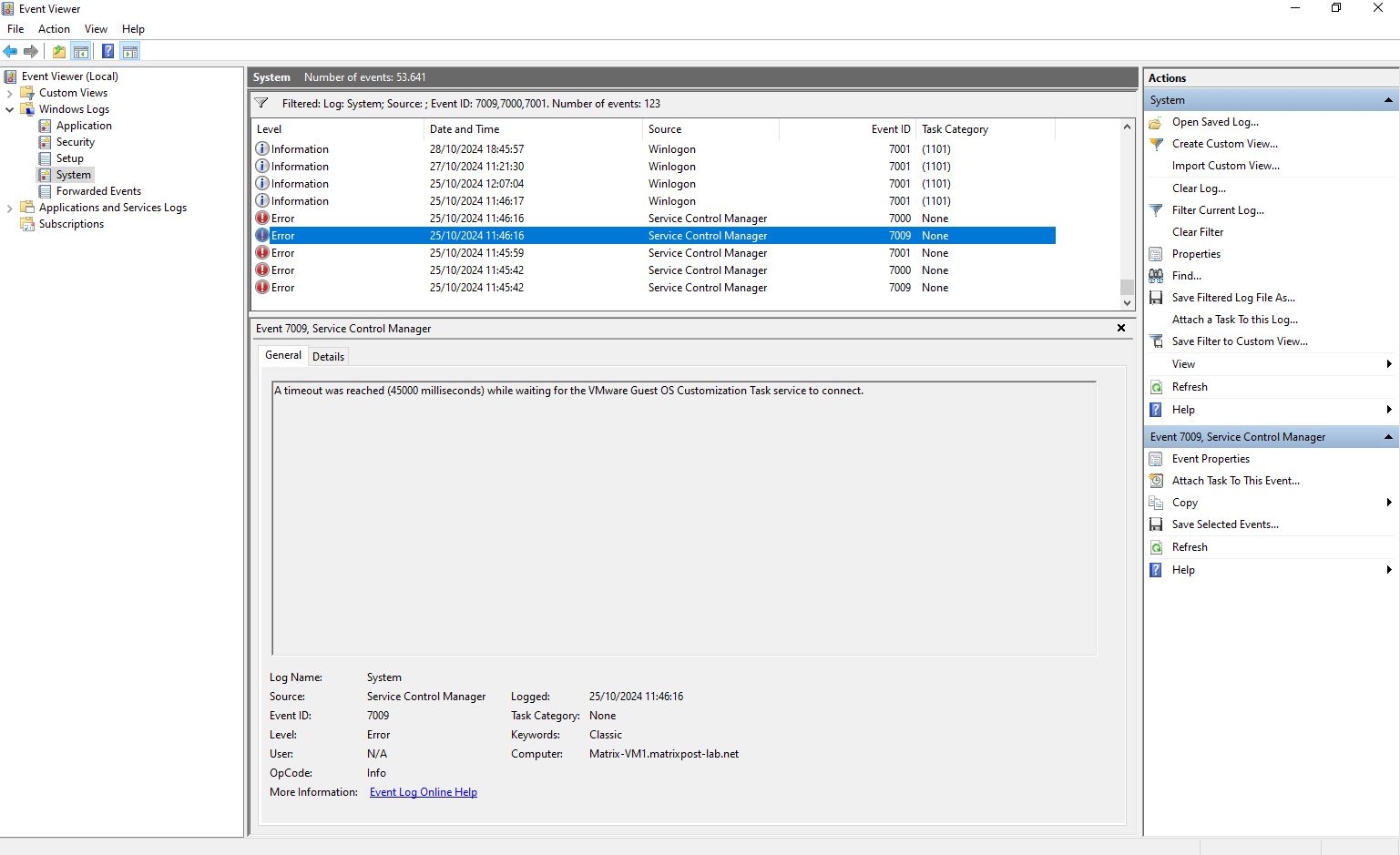Click the Forward arrow in the toolbar
Image resolution: width=1400 pixels, height=855 pixels.
(x=31, y=51)
